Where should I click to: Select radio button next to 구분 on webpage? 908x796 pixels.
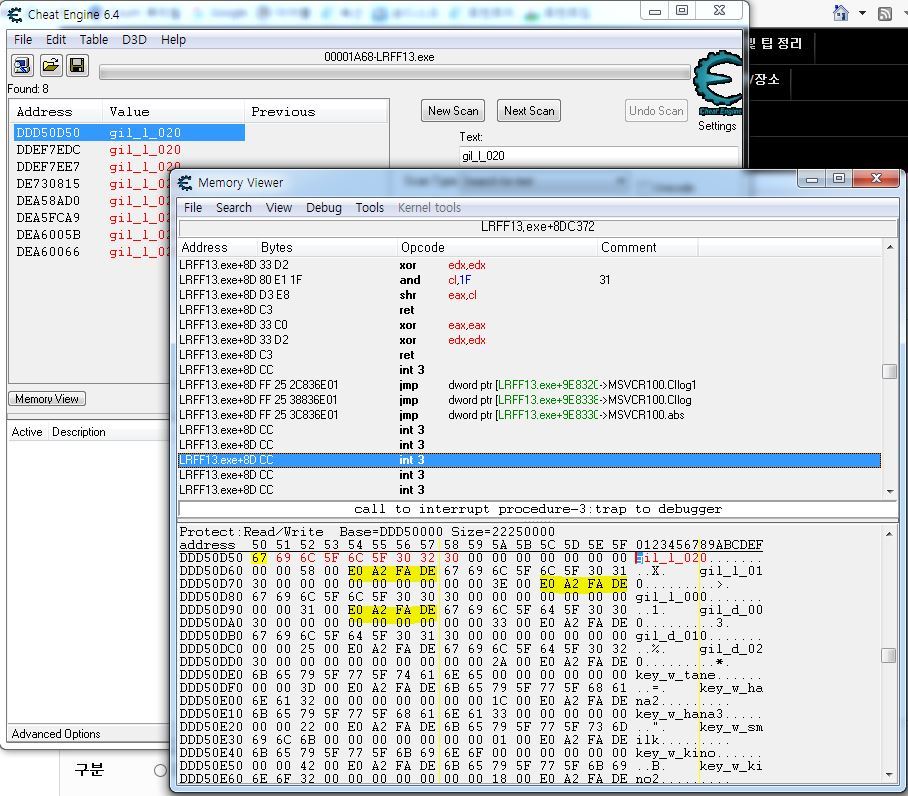(x=160, y=770)
